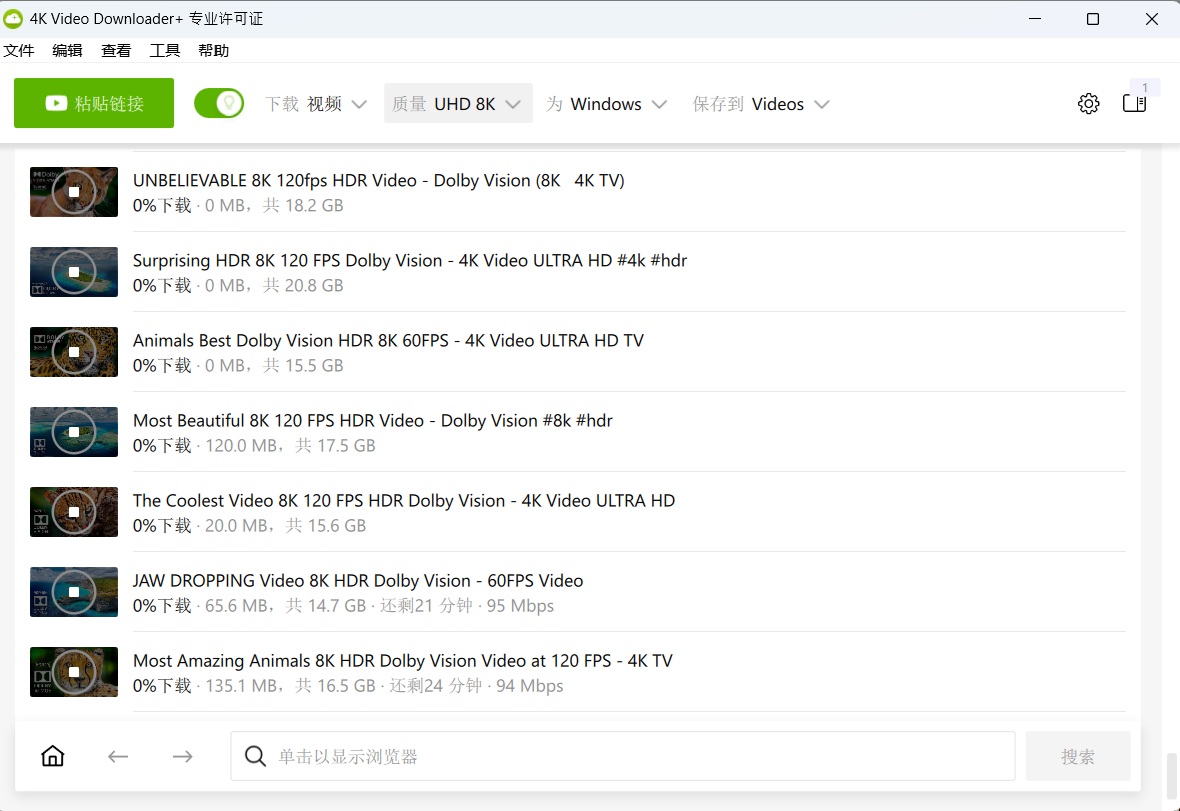Stop download of UNBELIEVABLE 8K 120fps video
1180x811 pixels.
[74, 192]
